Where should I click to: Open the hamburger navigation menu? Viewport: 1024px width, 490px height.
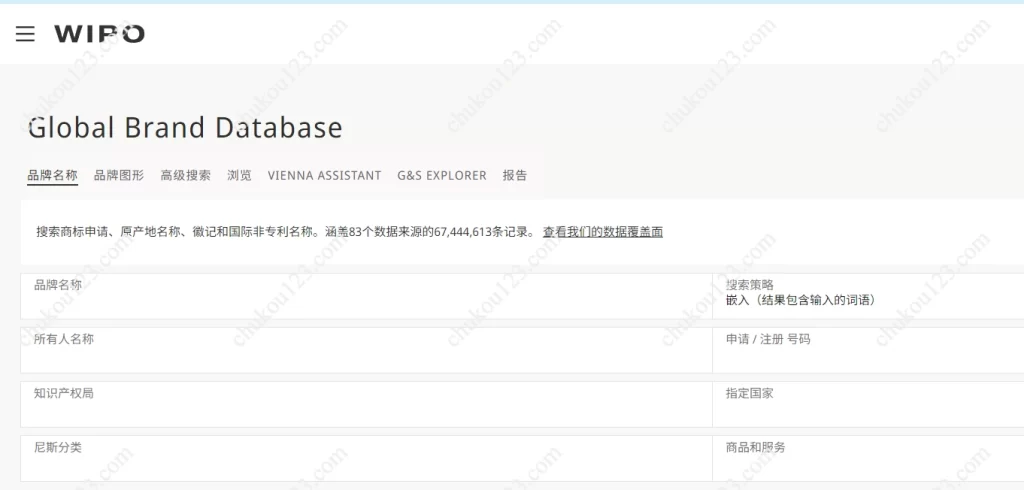coord(25,34)
